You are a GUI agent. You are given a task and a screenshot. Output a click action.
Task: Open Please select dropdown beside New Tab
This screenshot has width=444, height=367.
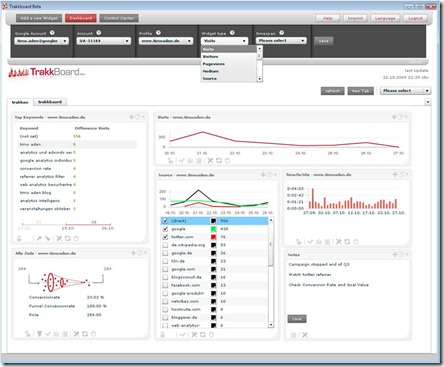click(406, 91)
